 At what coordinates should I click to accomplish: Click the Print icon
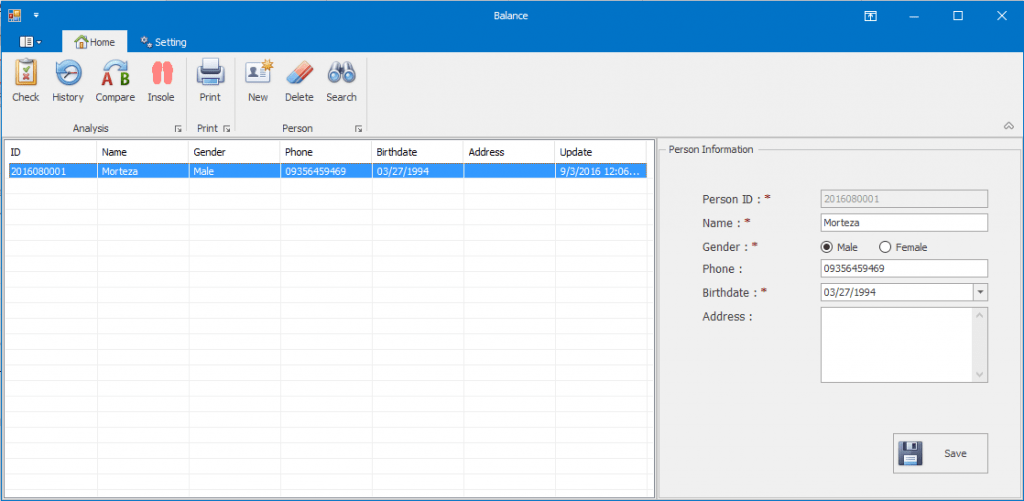pyautogui.click(x=210, y=81)
